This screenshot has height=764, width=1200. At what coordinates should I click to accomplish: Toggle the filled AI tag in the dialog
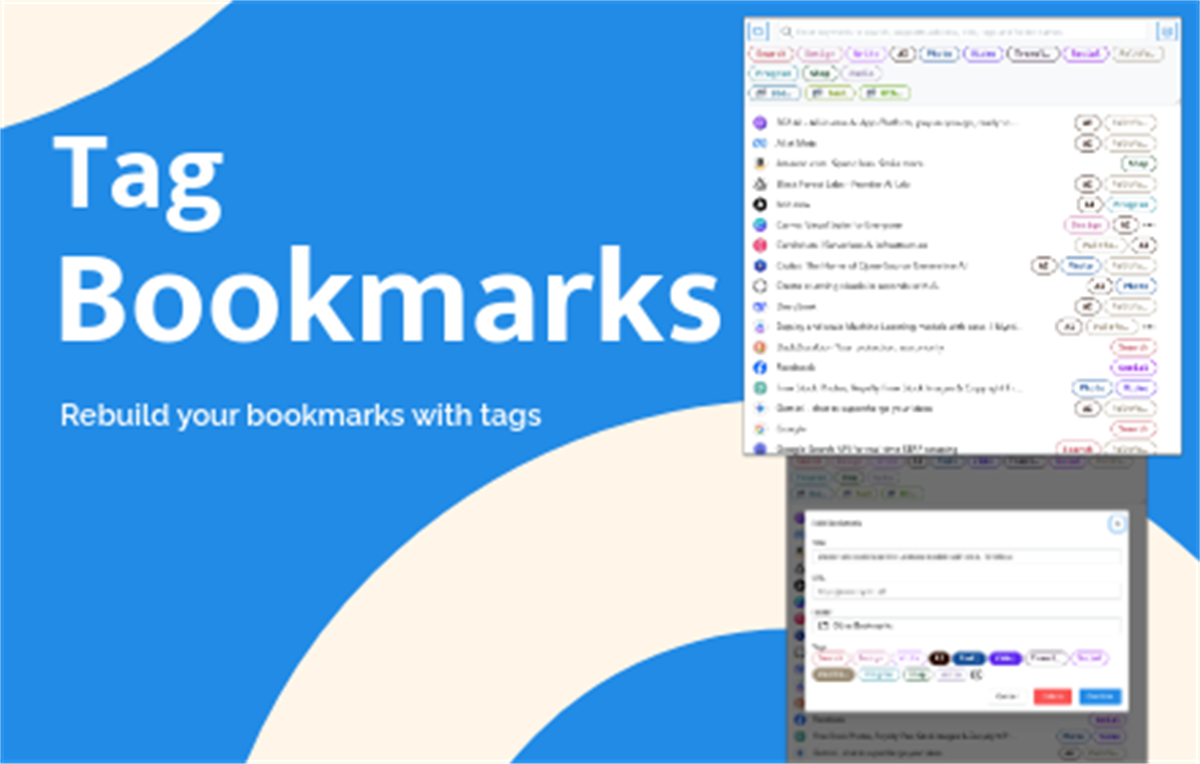coord(939,658)
